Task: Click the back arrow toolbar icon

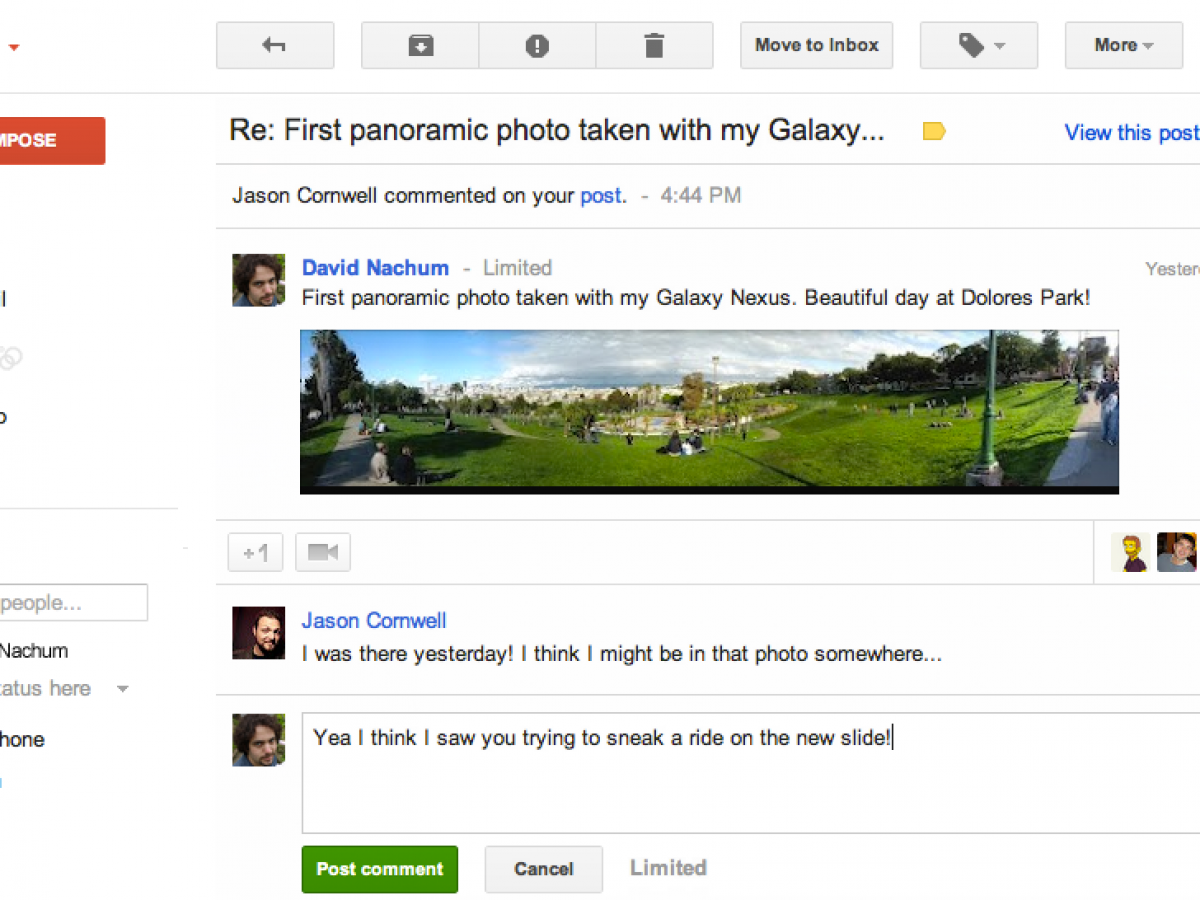Action: point(275,46)
